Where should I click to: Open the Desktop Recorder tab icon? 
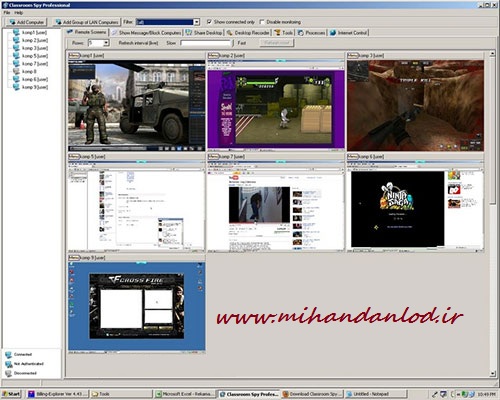[x=230, y=33]
